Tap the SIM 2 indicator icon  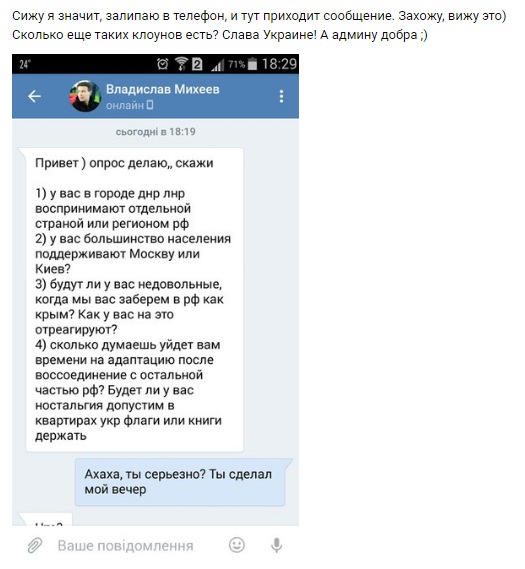pyautogui.click(x=197, y=64)
